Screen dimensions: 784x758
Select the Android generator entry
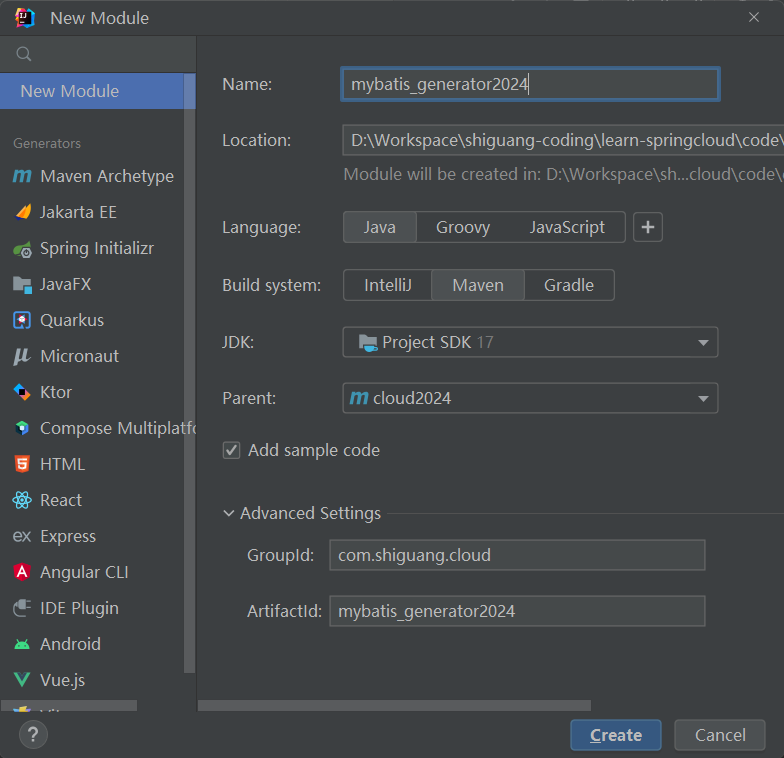tap(92, 644)
